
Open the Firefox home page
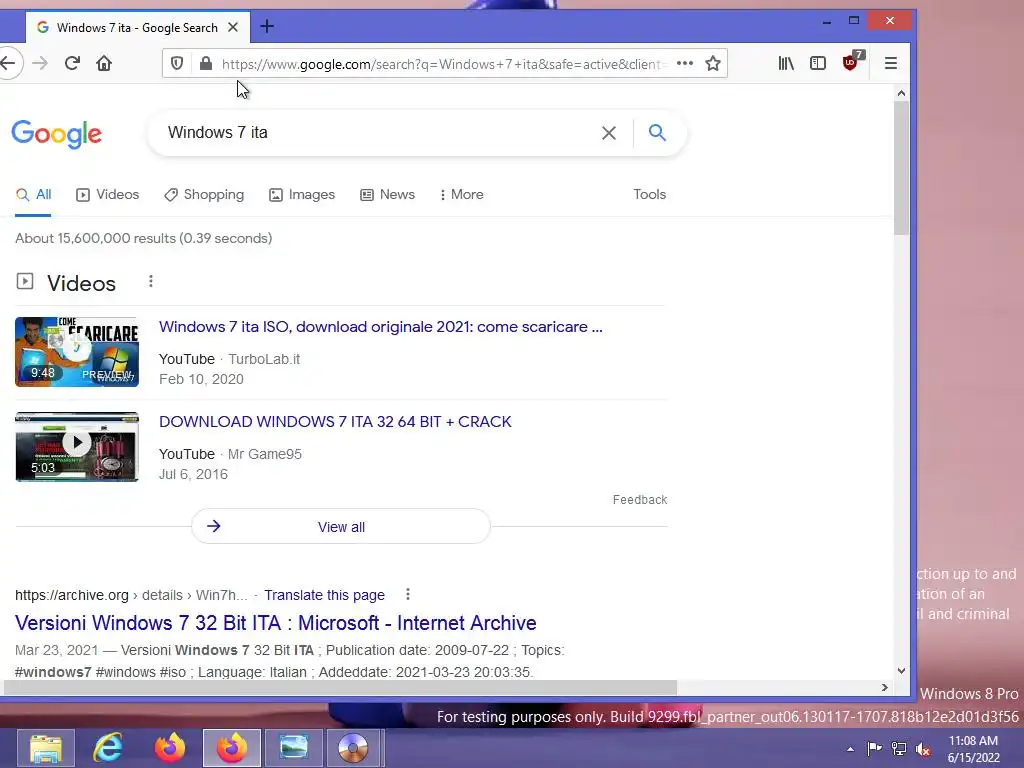pos(104,63)
